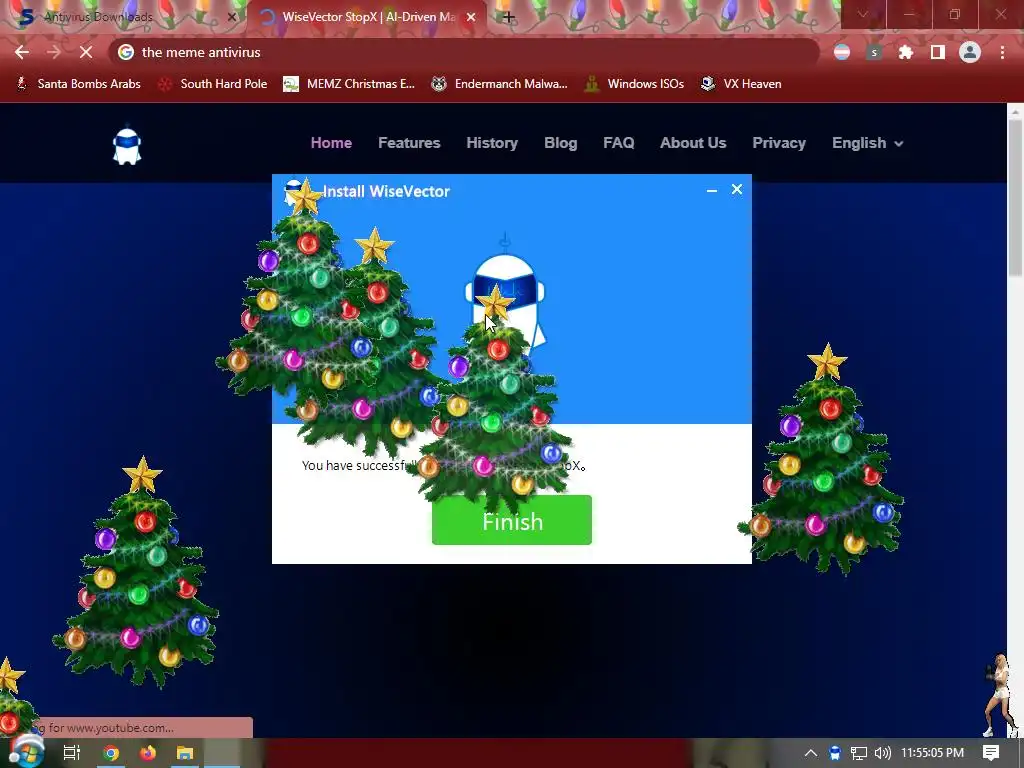Viewport: 1024px width, 768px height.
Task: Click the Finish button in the installer
Action: (511, 520)
